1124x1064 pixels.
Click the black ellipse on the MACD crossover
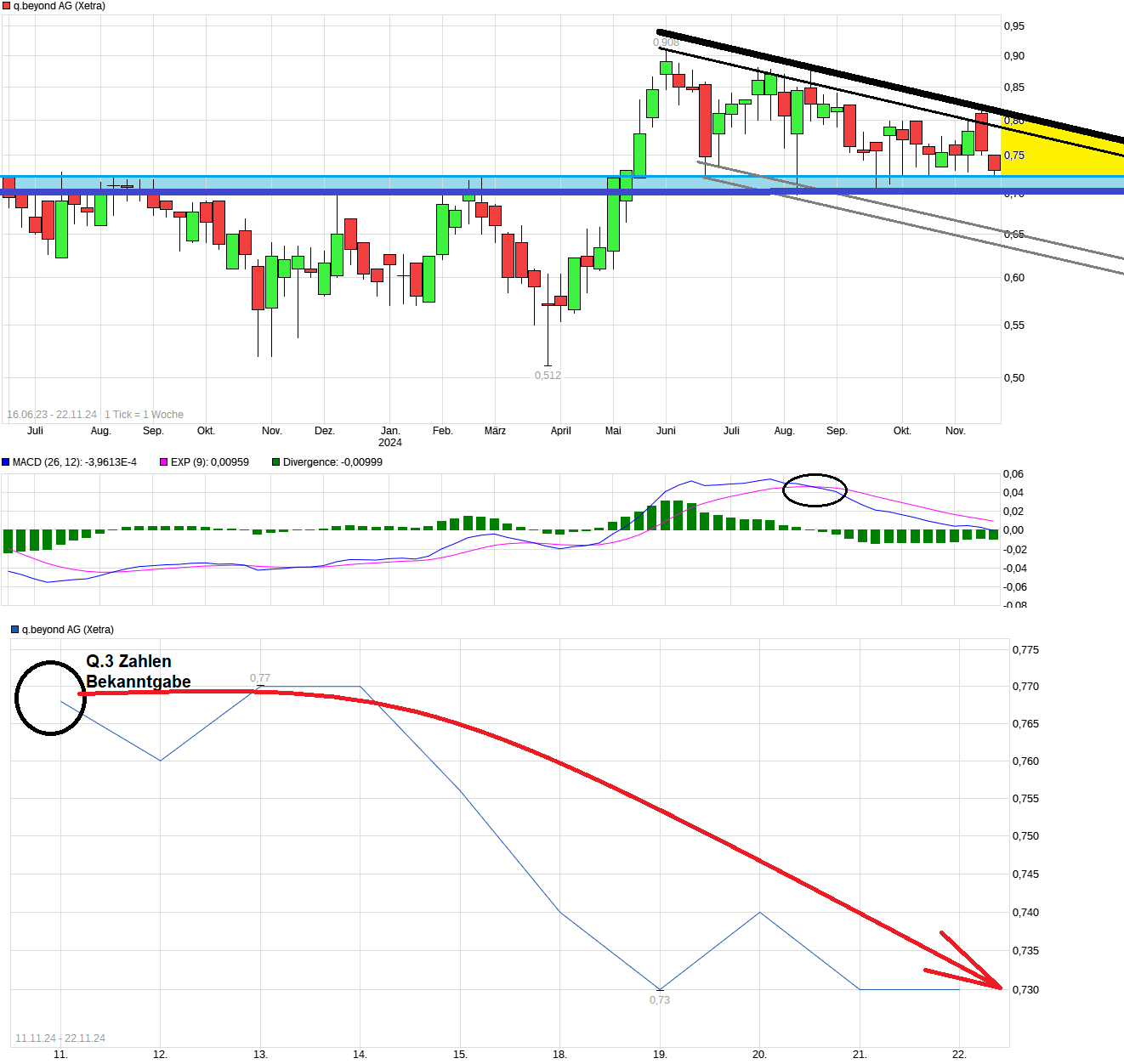click(x=815, y=490)
